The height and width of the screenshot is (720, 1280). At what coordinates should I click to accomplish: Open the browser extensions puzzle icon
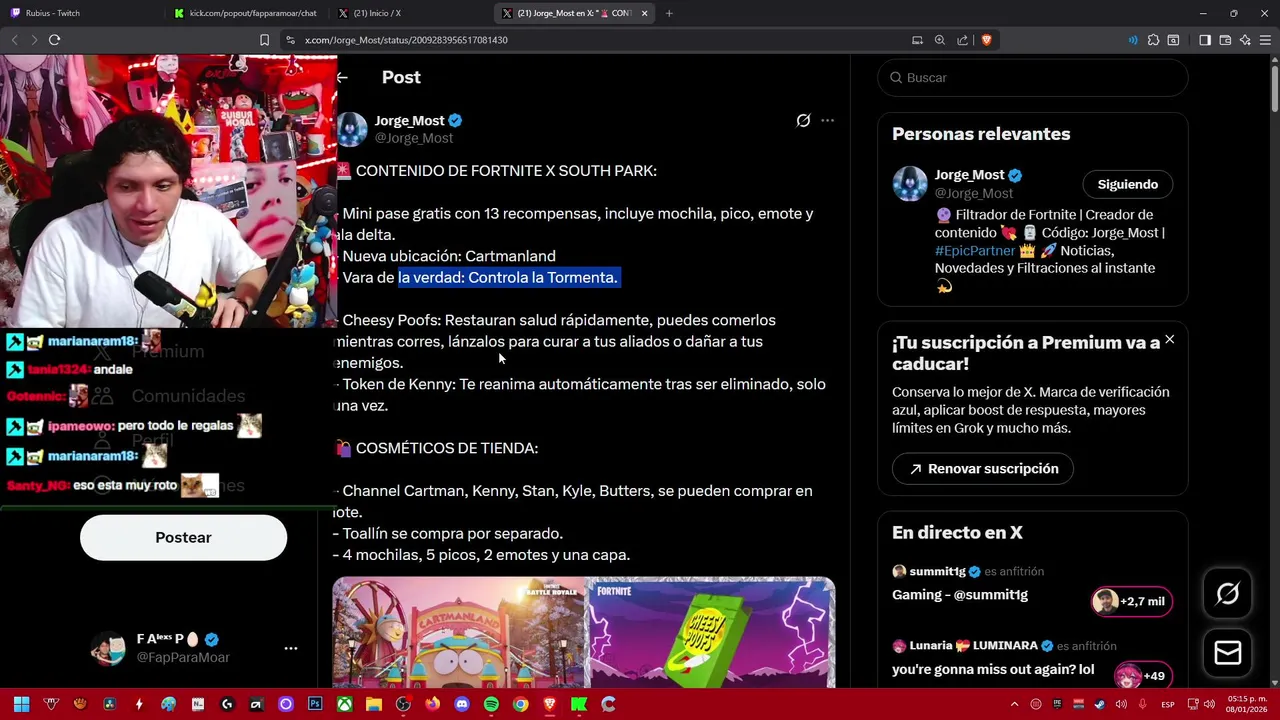tap(1153, 40)
